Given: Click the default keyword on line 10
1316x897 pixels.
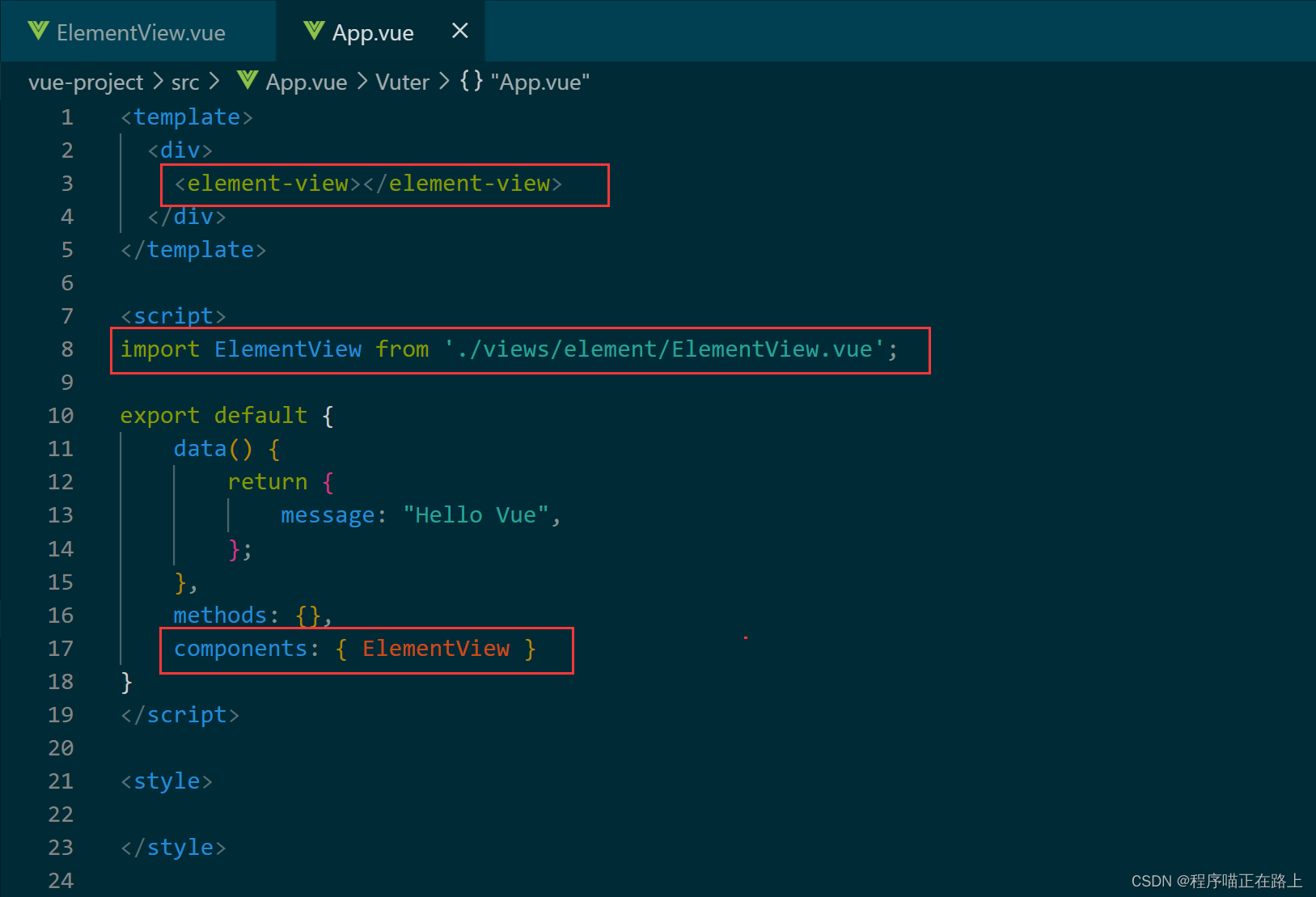Looking at the screenshot, I should pos(260,416).
